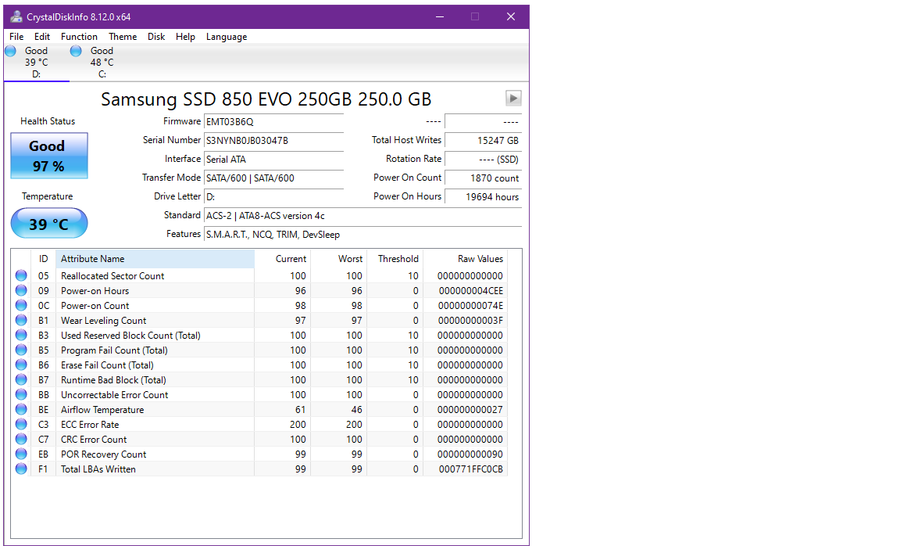Click the Good 97 % health status button
Screen dimensions: 900x546
click(49, 156)
